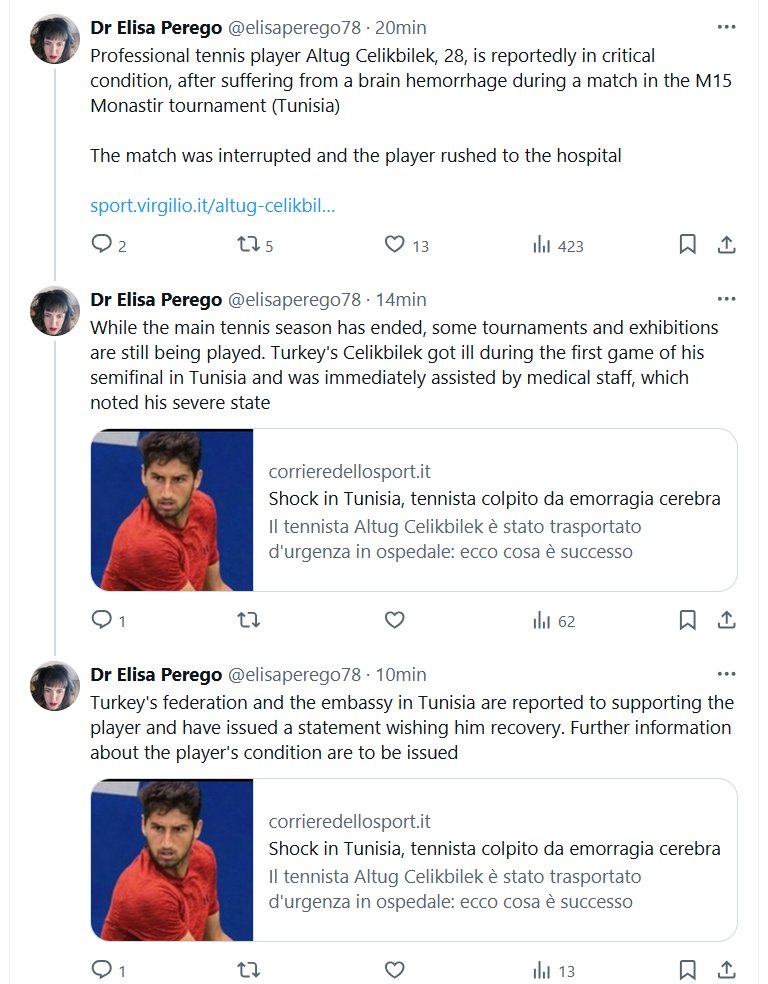Like the first tweet with 13 likes
768x984 pixels.
395,244
